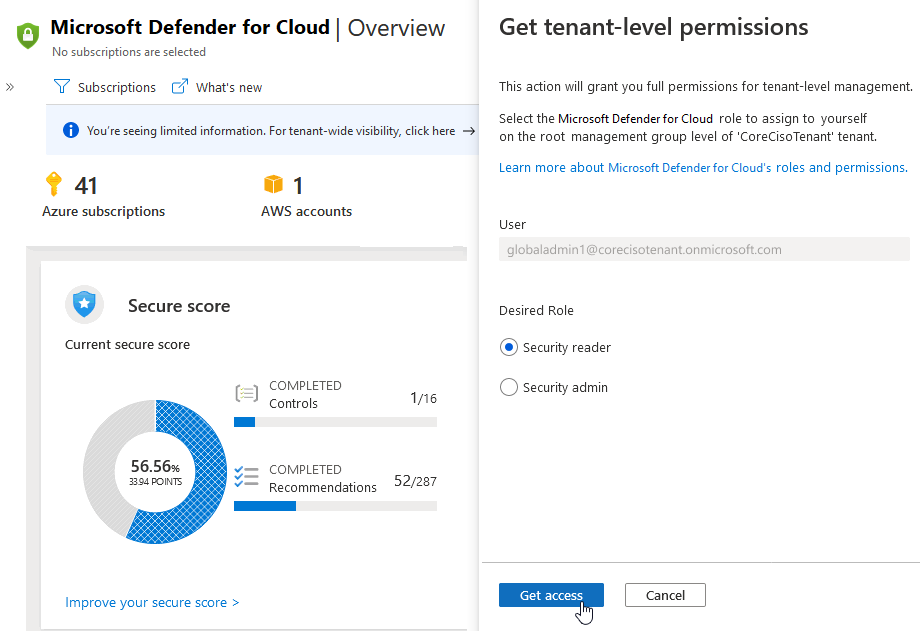This screenshot has height=631, width=920.
Task: Click the Current secure score label
Action: pos(127,345)
